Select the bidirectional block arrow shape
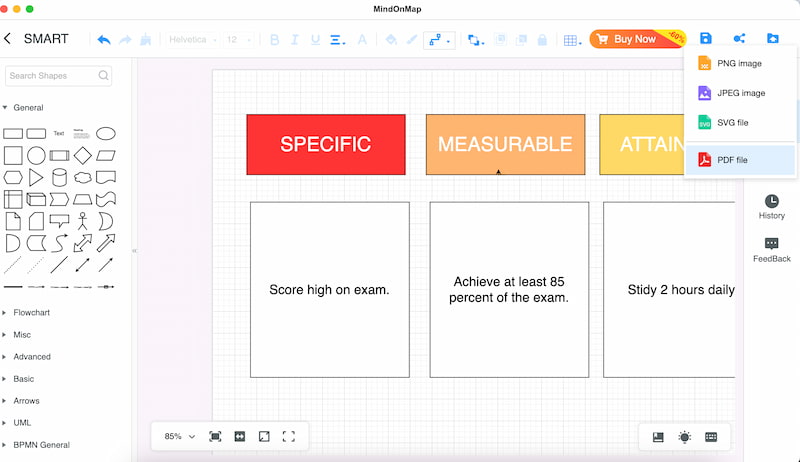The width and height of the screenshot is (800, 462). [x=83, y=243]
